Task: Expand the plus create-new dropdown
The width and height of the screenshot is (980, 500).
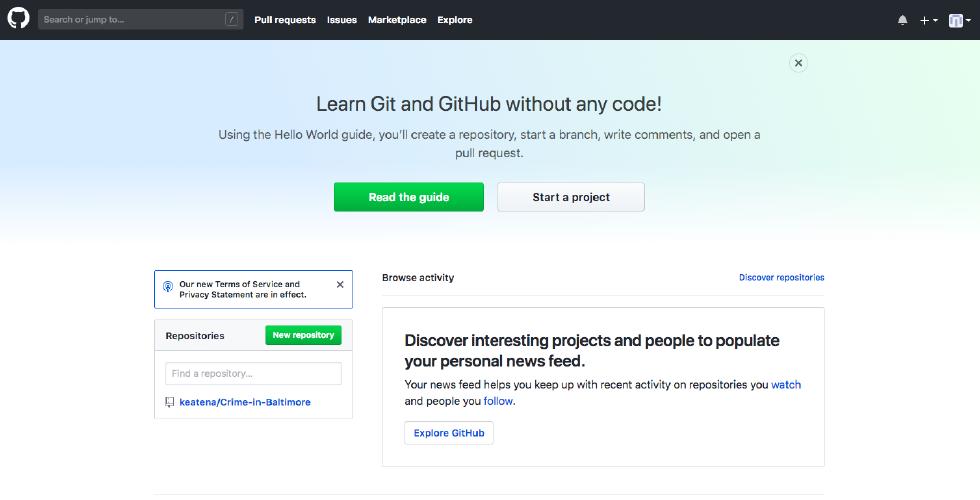Action: tap(929, 20)
